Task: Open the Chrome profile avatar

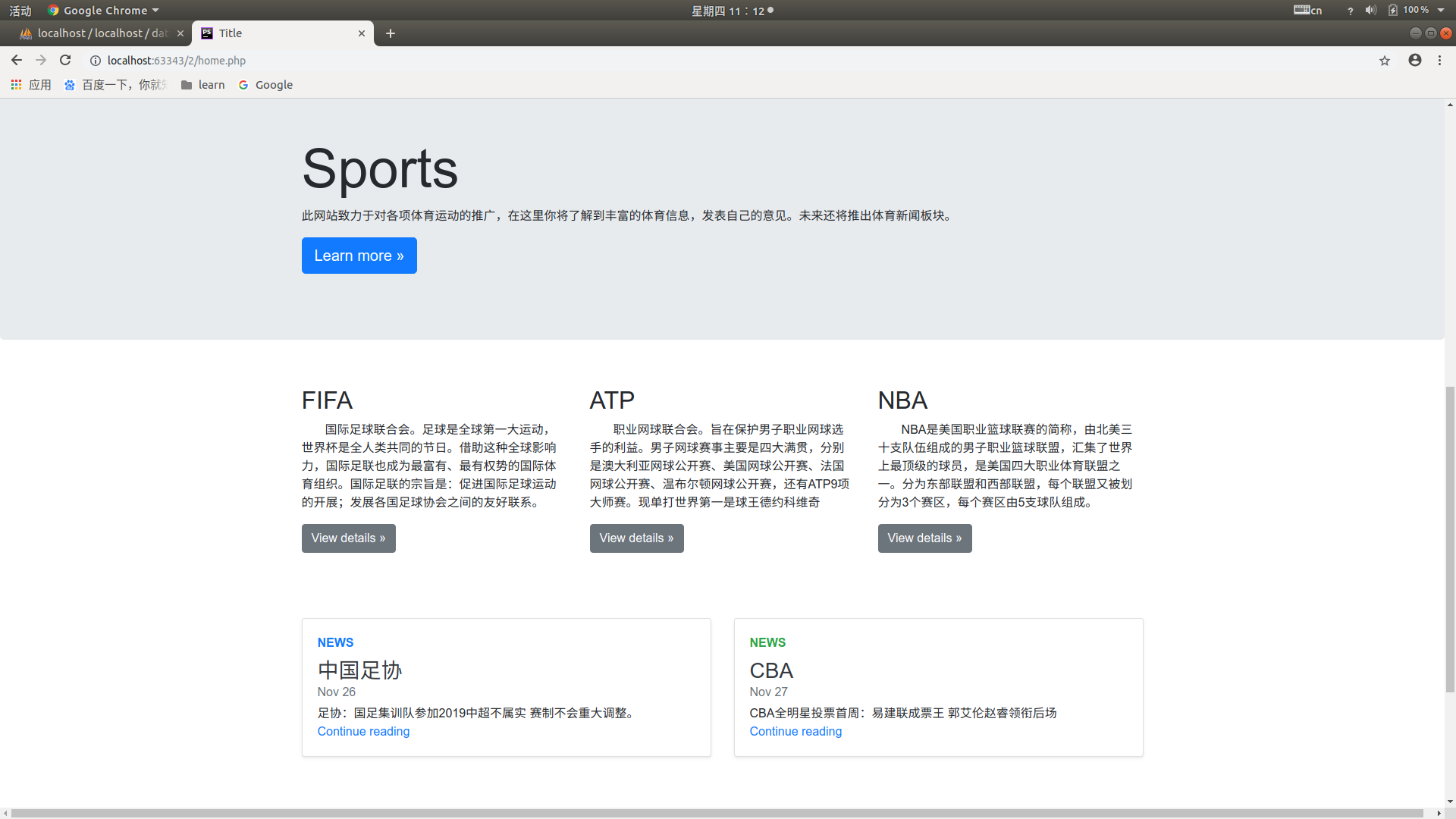Action: (x=1415, y=60)
